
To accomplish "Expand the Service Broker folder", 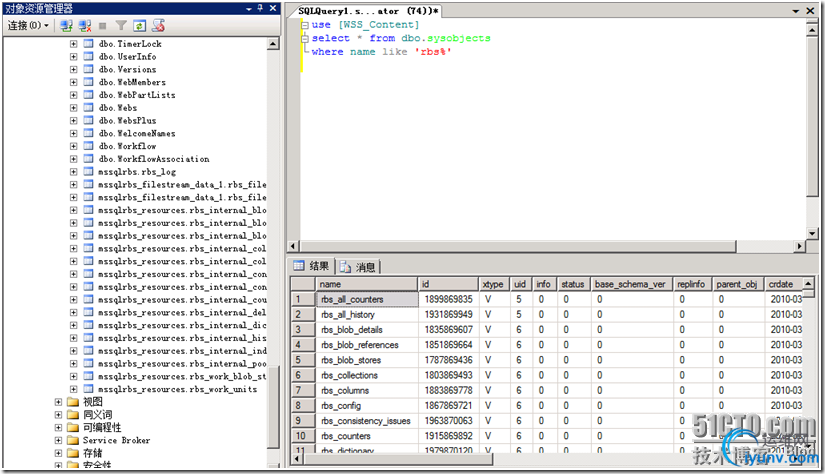I will 58,440.
